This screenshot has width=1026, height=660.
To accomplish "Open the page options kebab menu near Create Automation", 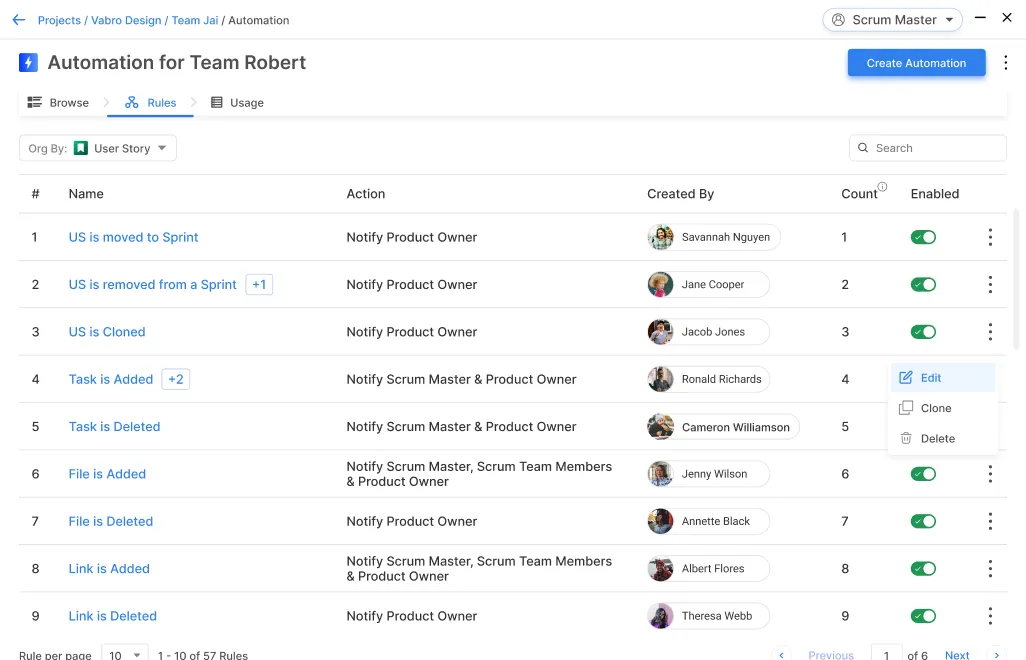I will [x=1006, y=63].
